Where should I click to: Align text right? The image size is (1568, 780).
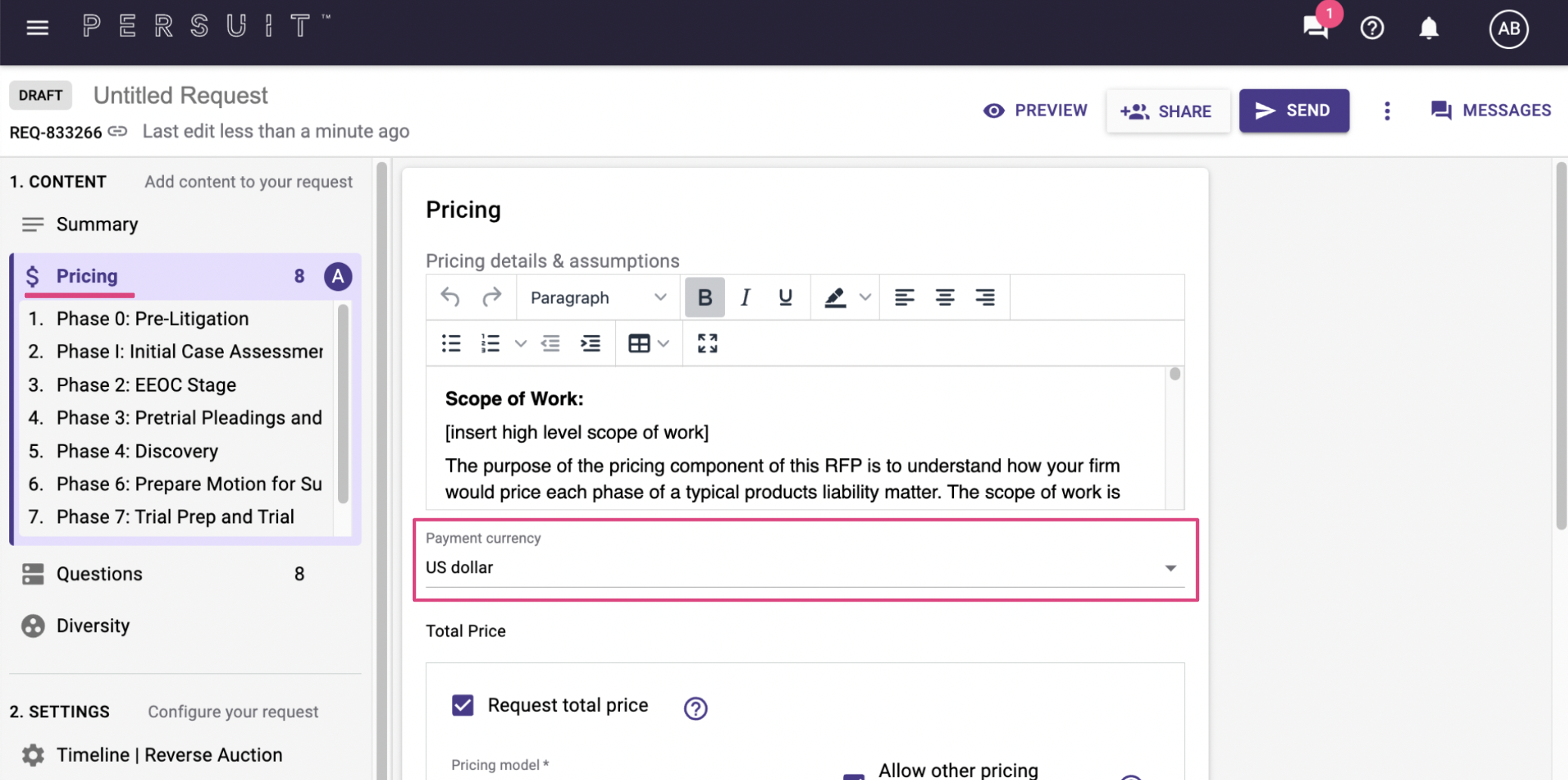(x=984, y=297)
